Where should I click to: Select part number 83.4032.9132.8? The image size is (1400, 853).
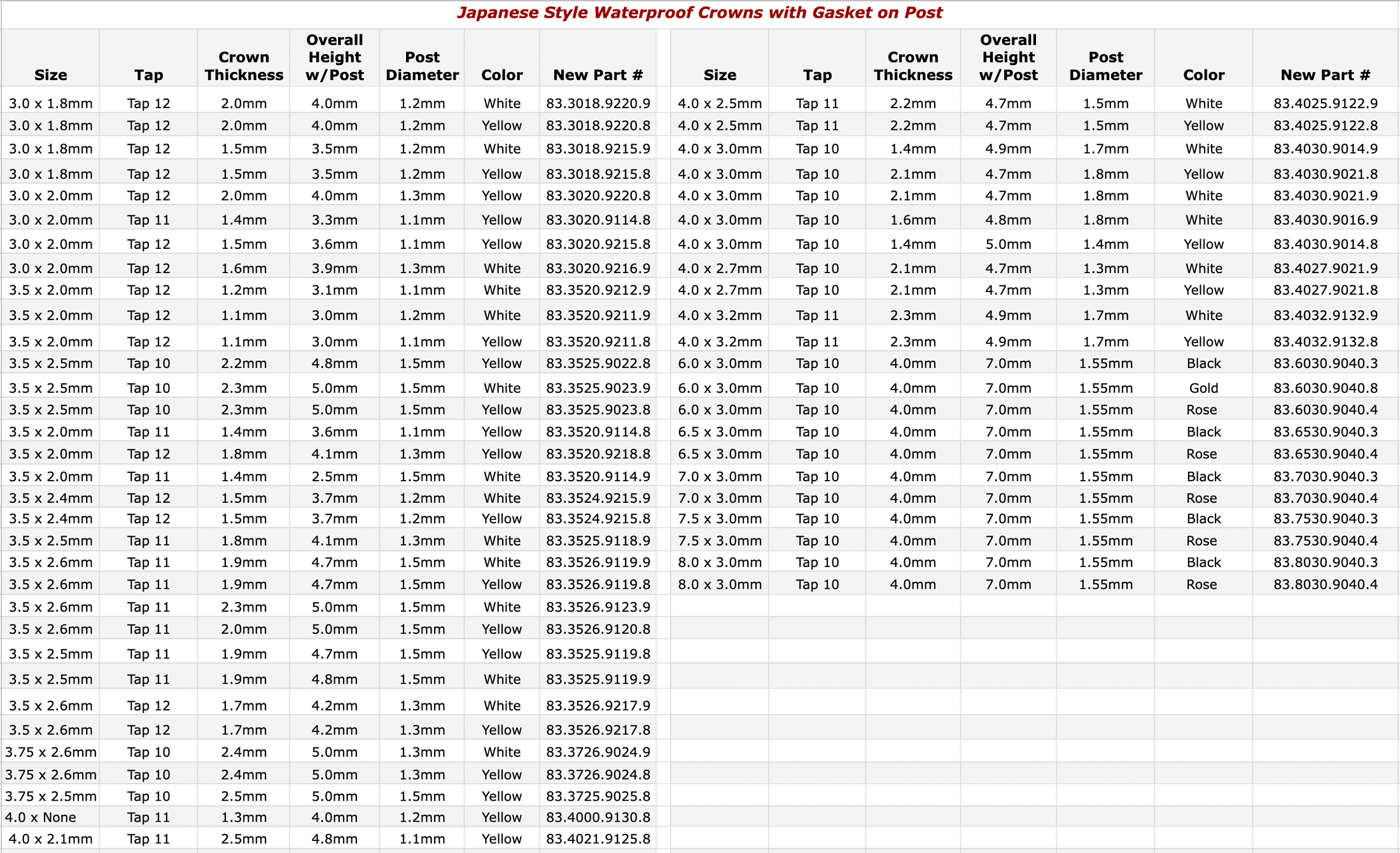pyautogui.click(x=1326, y=341)
